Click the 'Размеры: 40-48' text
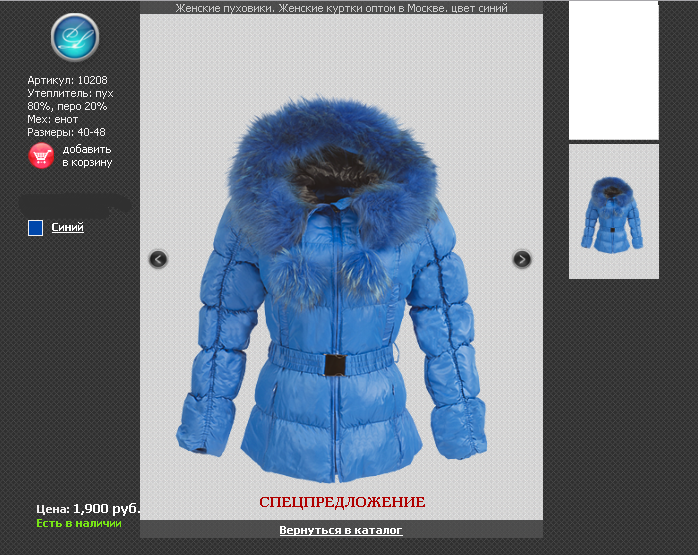 [x=66, y=132]
